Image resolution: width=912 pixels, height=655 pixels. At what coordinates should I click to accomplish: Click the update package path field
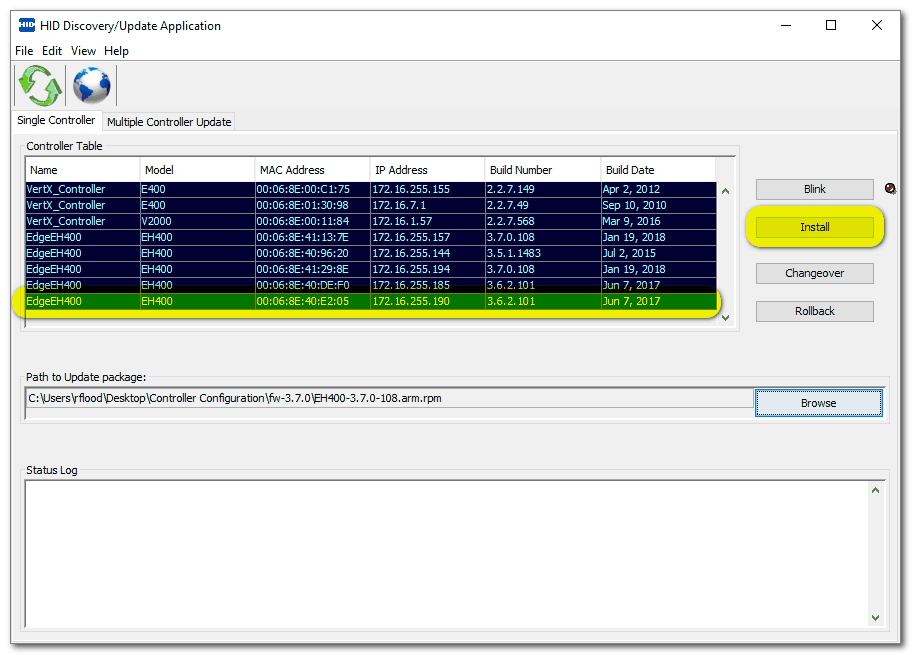point(388,398)
